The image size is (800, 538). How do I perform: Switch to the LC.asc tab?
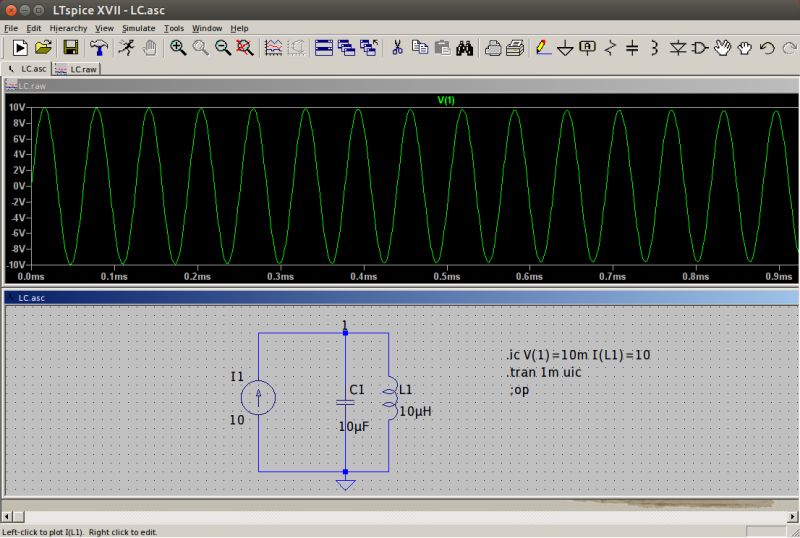27,69
